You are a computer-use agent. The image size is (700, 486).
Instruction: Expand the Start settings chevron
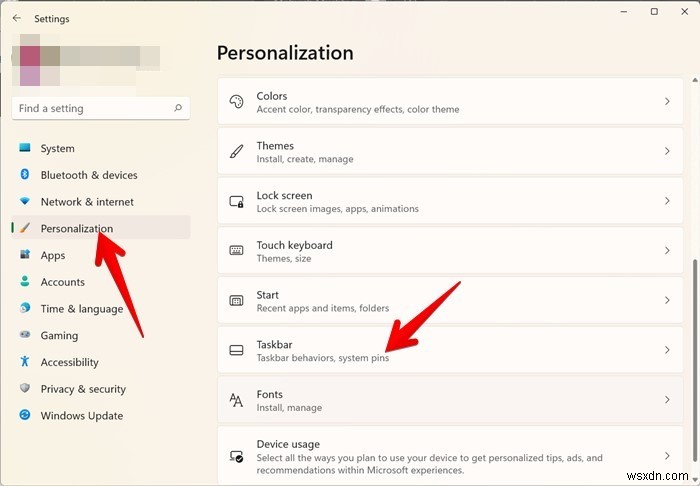pyautogui.click(x=667, y=301)
